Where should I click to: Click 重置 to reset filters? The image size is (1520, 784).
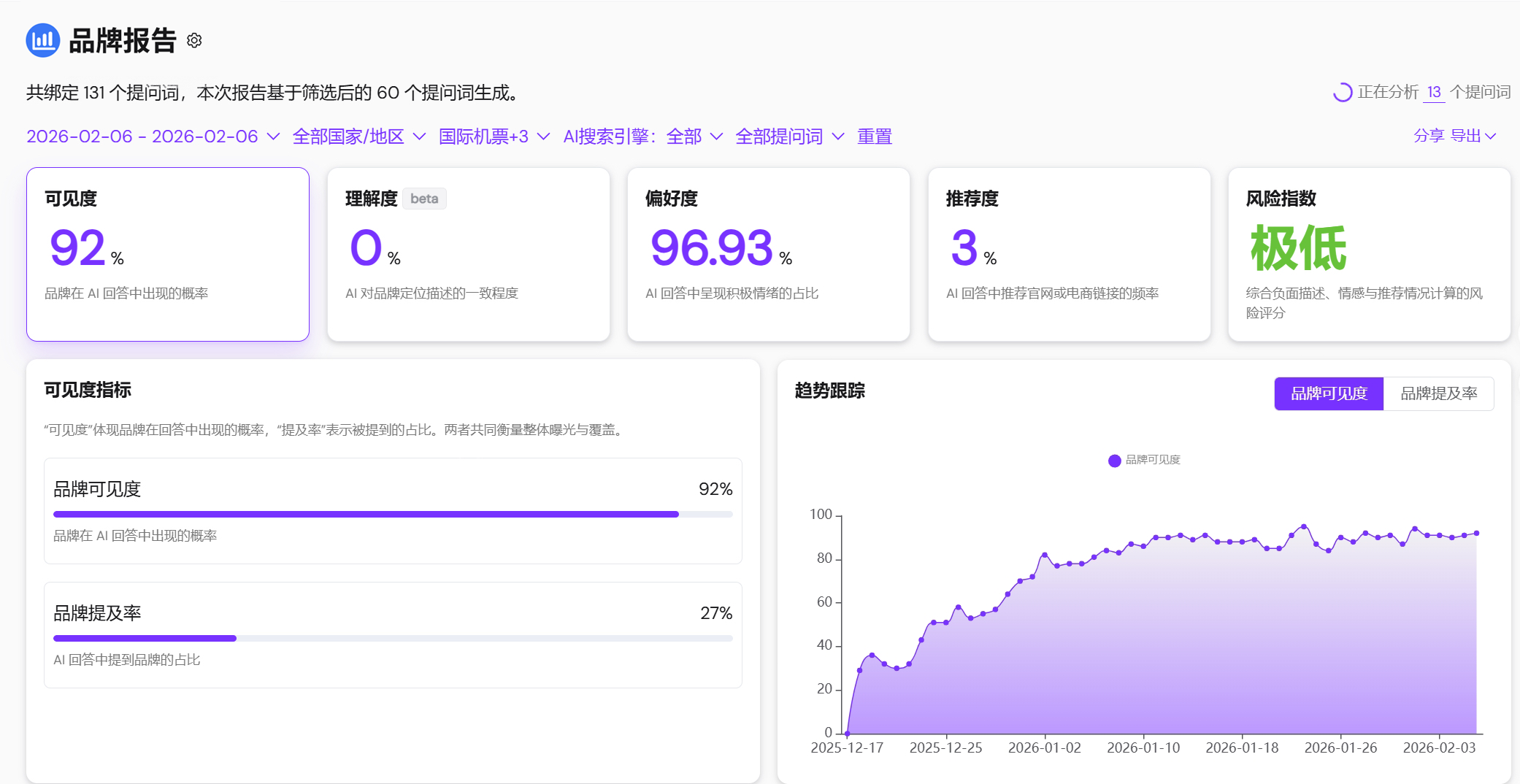(874, 137)
